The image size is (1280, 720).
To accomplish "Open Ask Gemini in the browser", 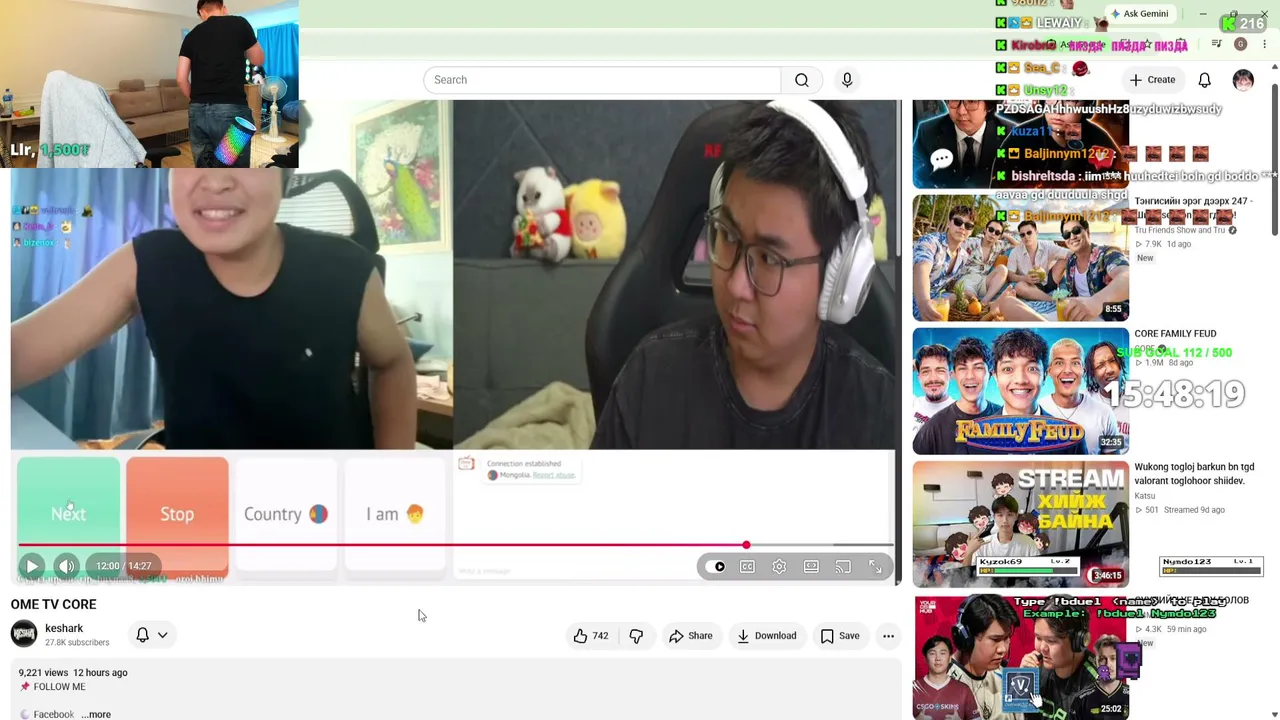I will (x=1138, y=14).
